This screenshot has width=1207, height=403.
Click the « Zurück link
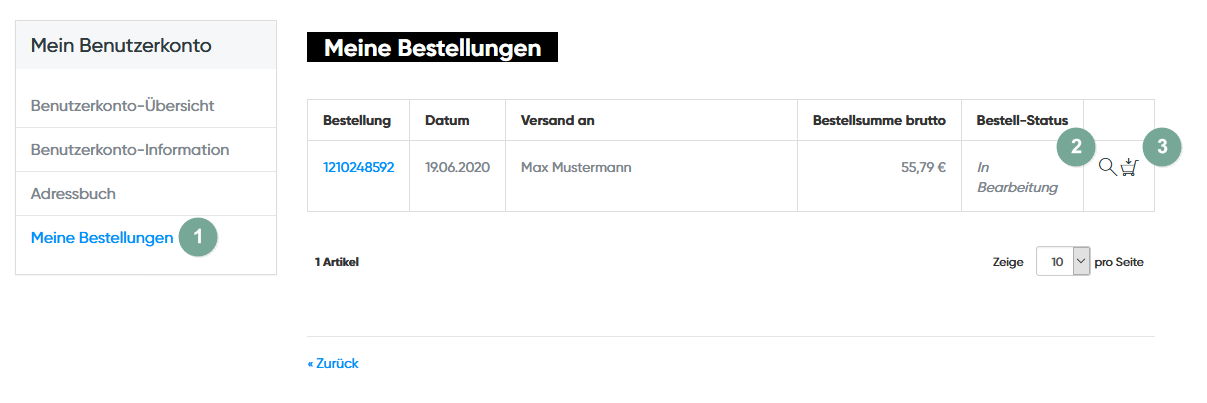click(x=333, y=363)
